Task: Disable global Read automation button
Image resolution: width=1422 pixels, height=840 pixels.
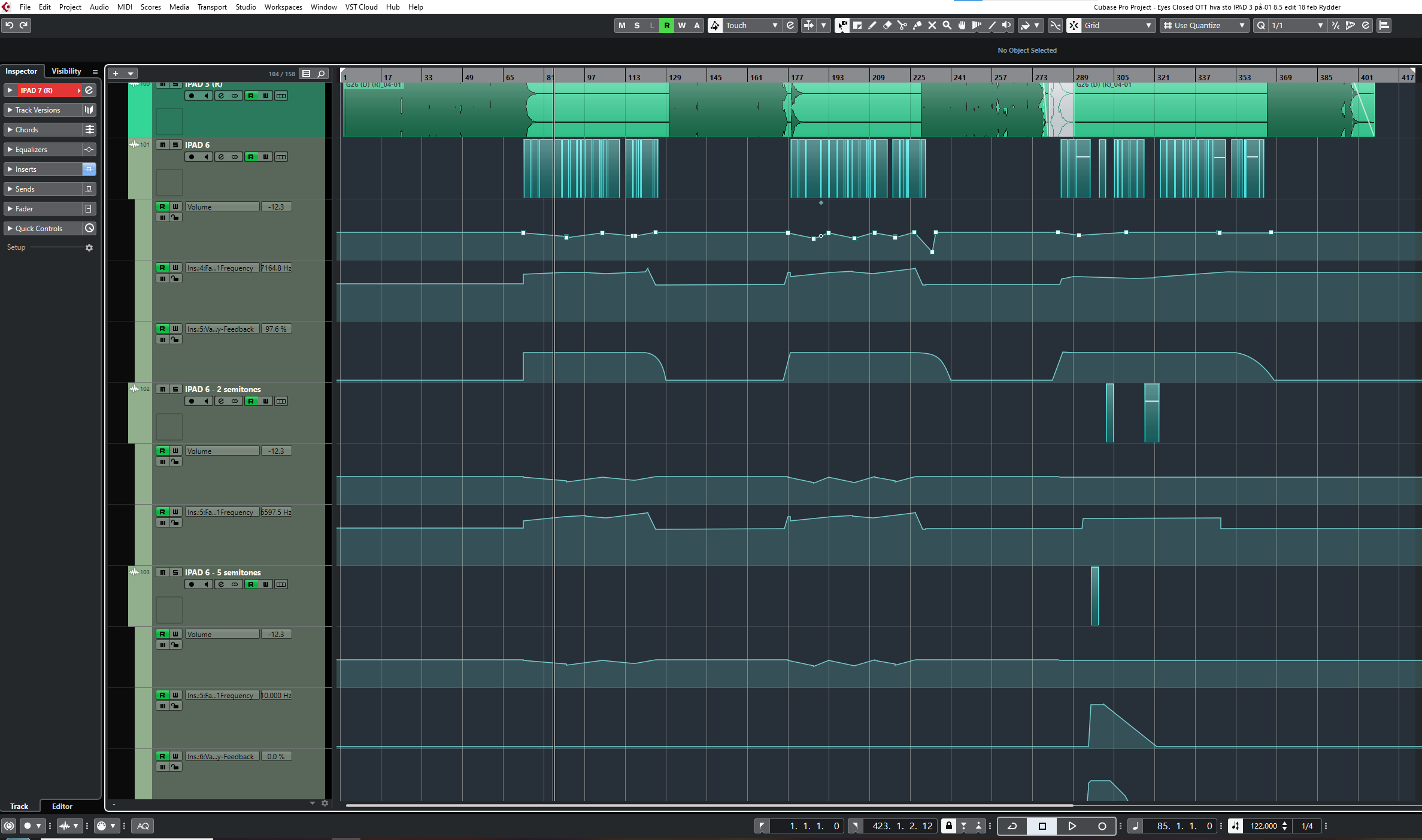Action: click(x=666, y=25)
